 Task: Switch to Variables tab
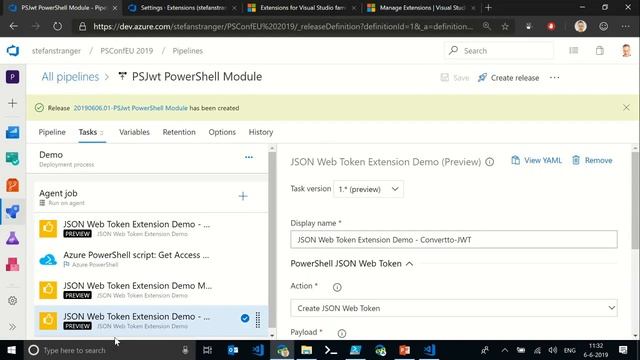(x=134, y=132)
